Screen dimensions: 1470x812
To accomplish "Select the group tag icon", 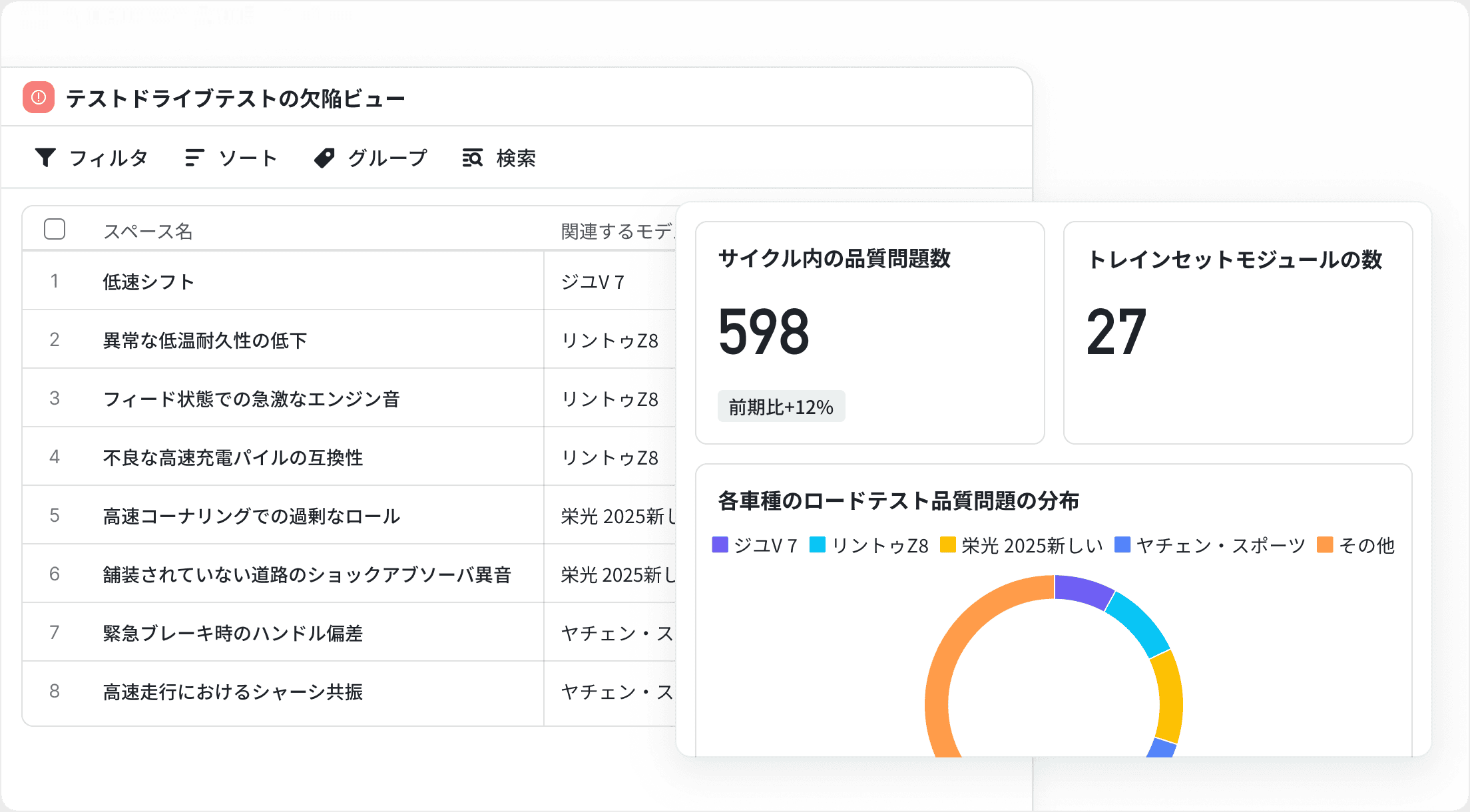I will coord(324,157).
